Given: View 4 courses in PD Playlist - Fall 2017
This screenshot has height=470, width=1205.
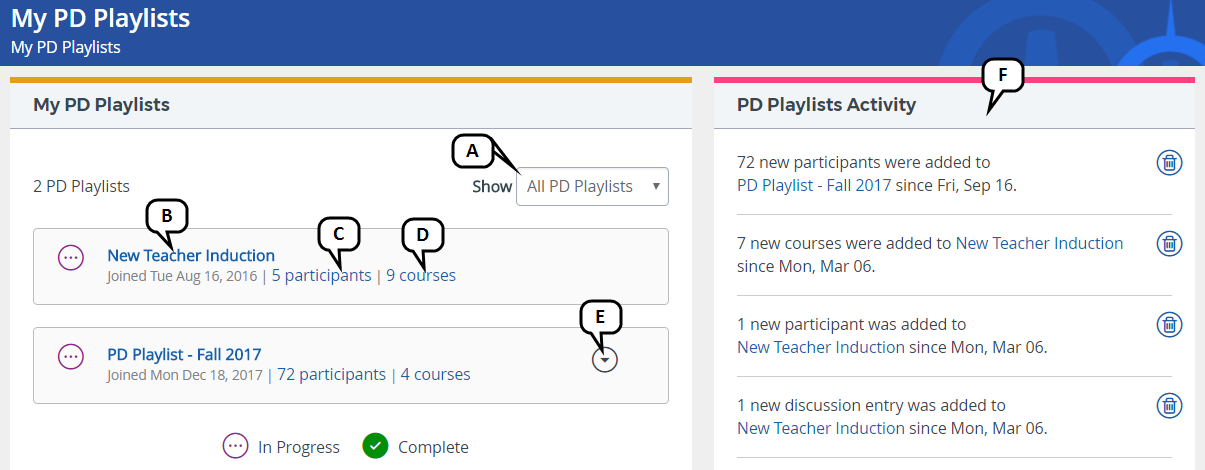Looking at the screenshot, I should click(435, 375).
